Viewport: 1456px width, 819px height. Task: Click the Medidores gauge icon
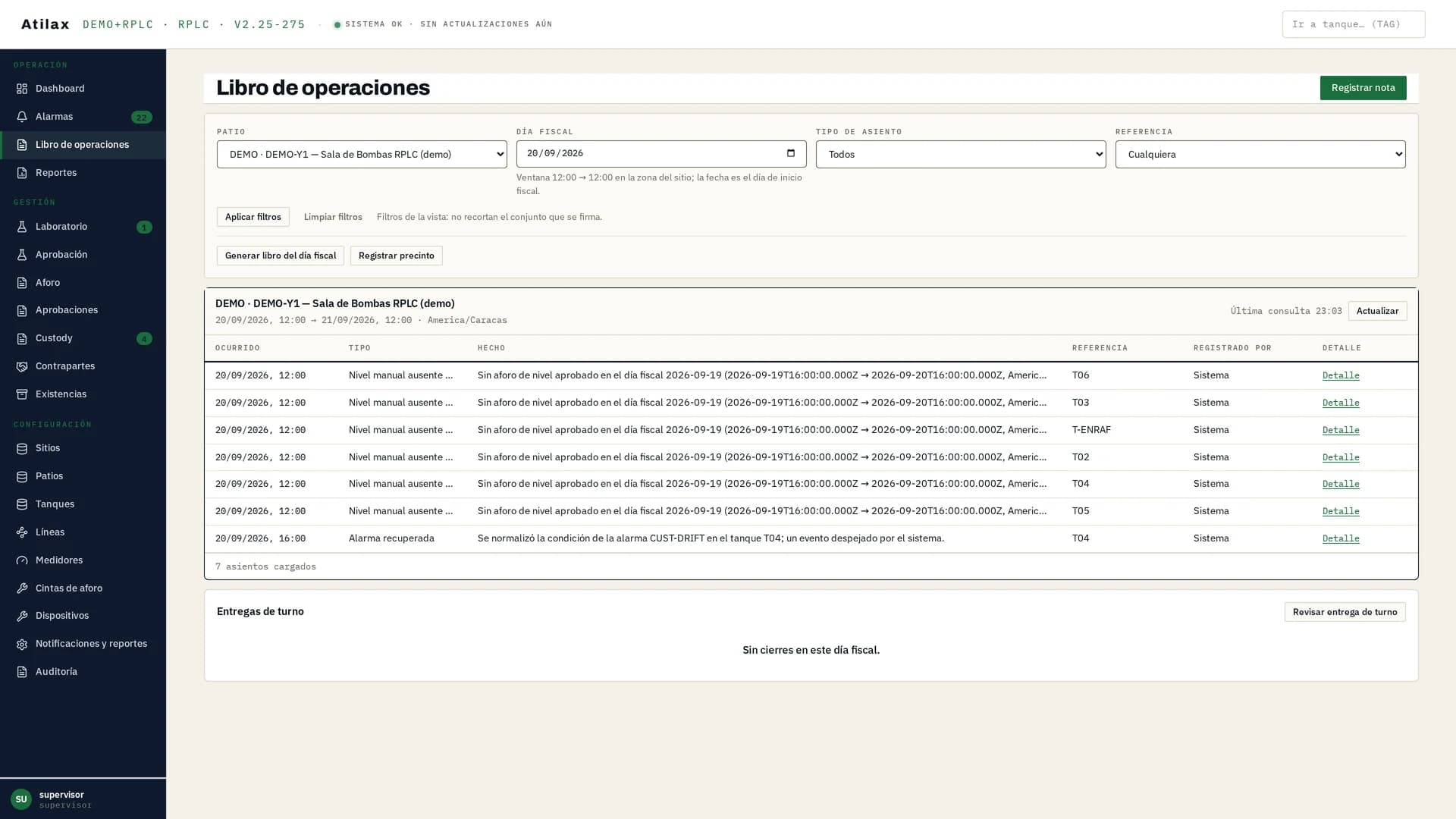[x=22, y=560]
